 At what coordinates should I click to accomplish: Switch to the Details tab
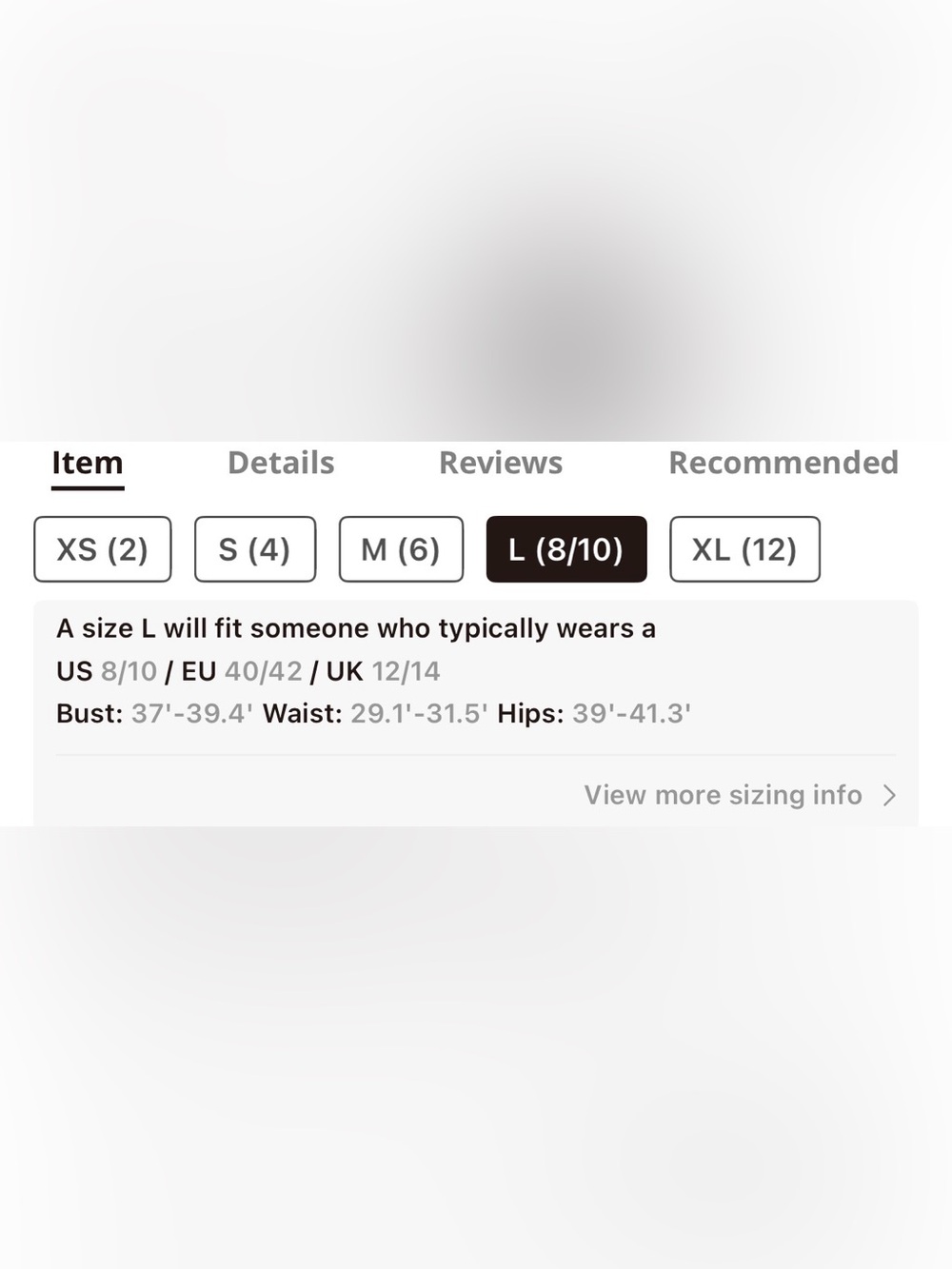coord(281,463)
